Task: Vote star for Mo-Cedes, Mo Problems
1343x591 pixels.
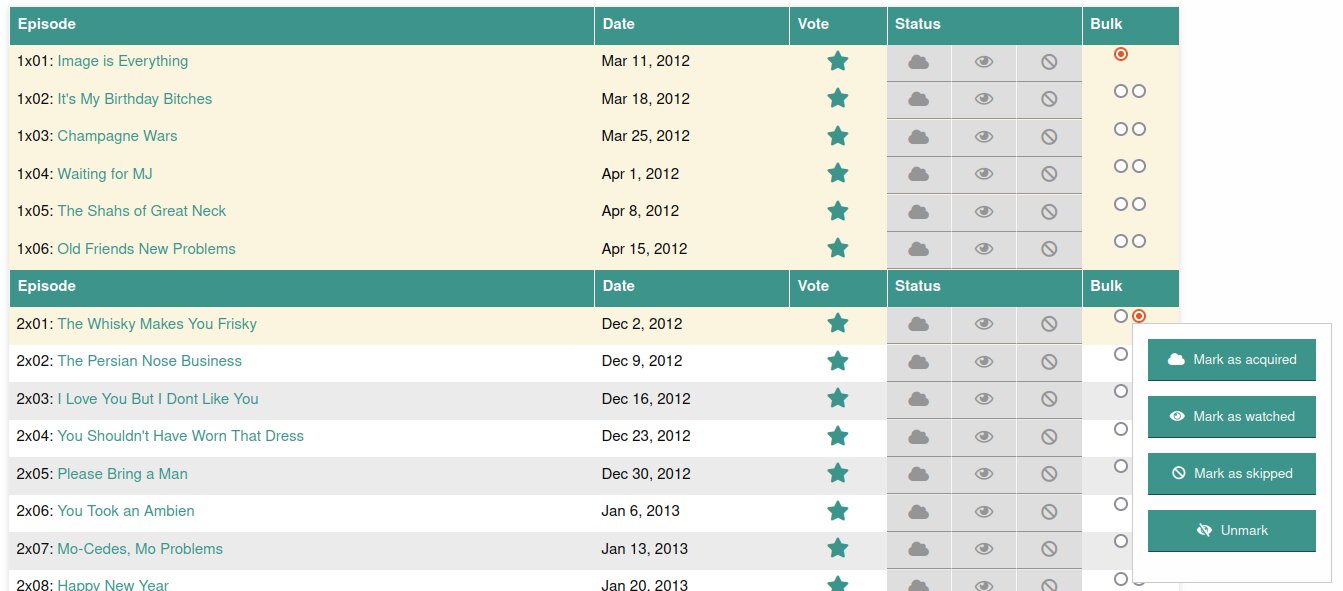Action: pyautogui.click(x=838, y=548)
